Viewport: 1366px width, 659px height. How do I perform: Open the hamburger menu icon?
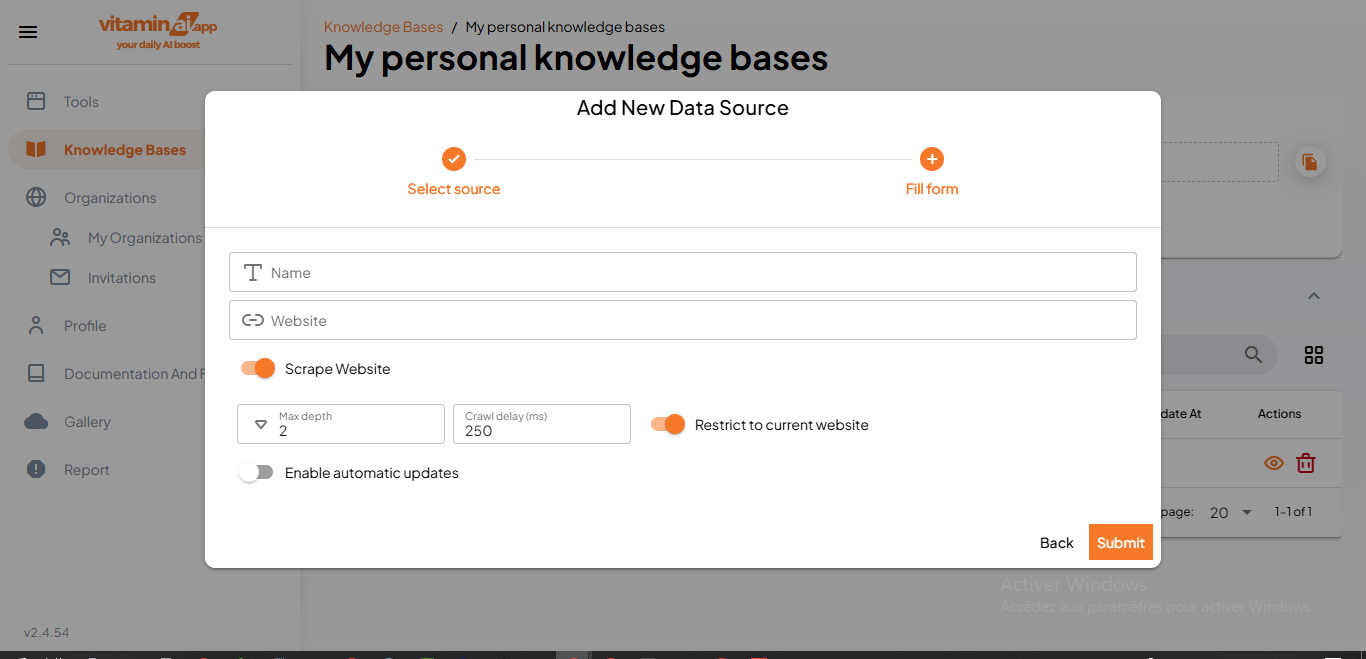[28, 32]
